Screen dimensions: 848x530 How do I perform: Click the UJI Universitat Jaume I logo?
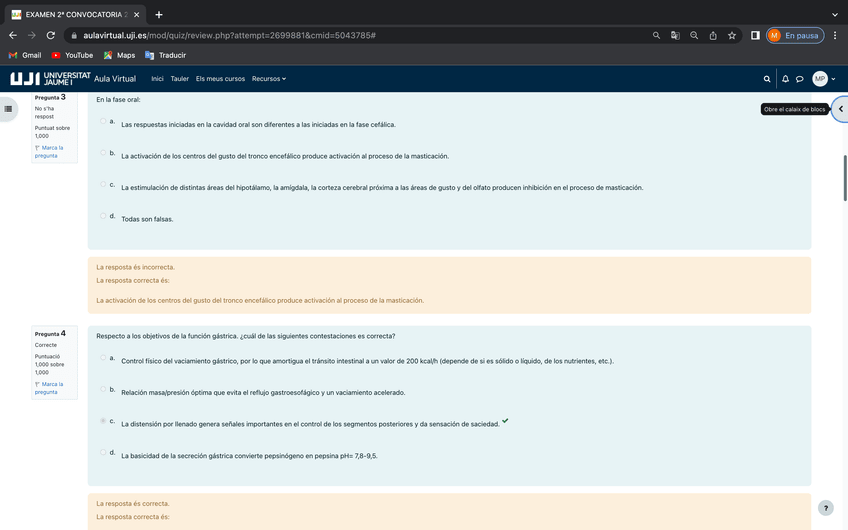(50, 78)
